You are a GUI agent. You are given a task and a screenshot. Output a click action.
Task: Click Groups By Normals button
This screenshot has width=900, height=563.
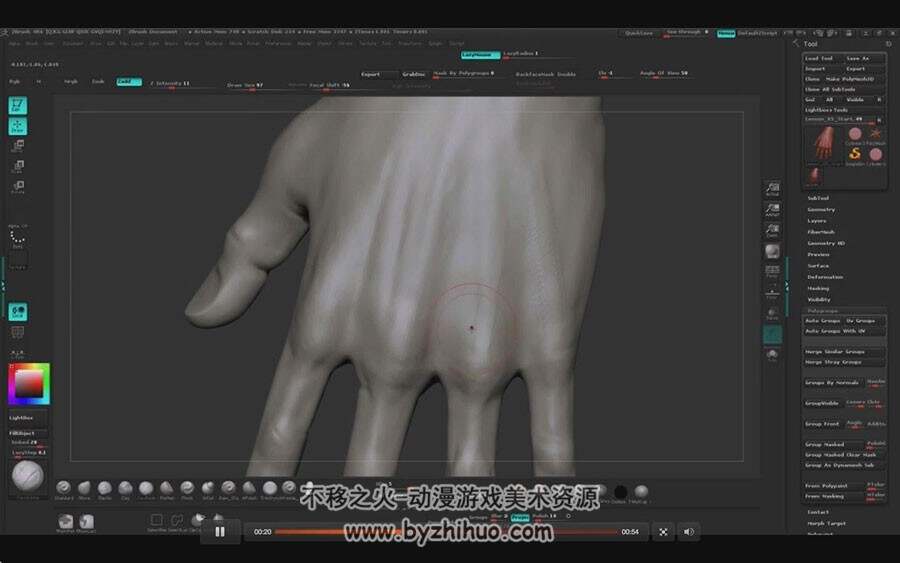(x=833, y=382)
